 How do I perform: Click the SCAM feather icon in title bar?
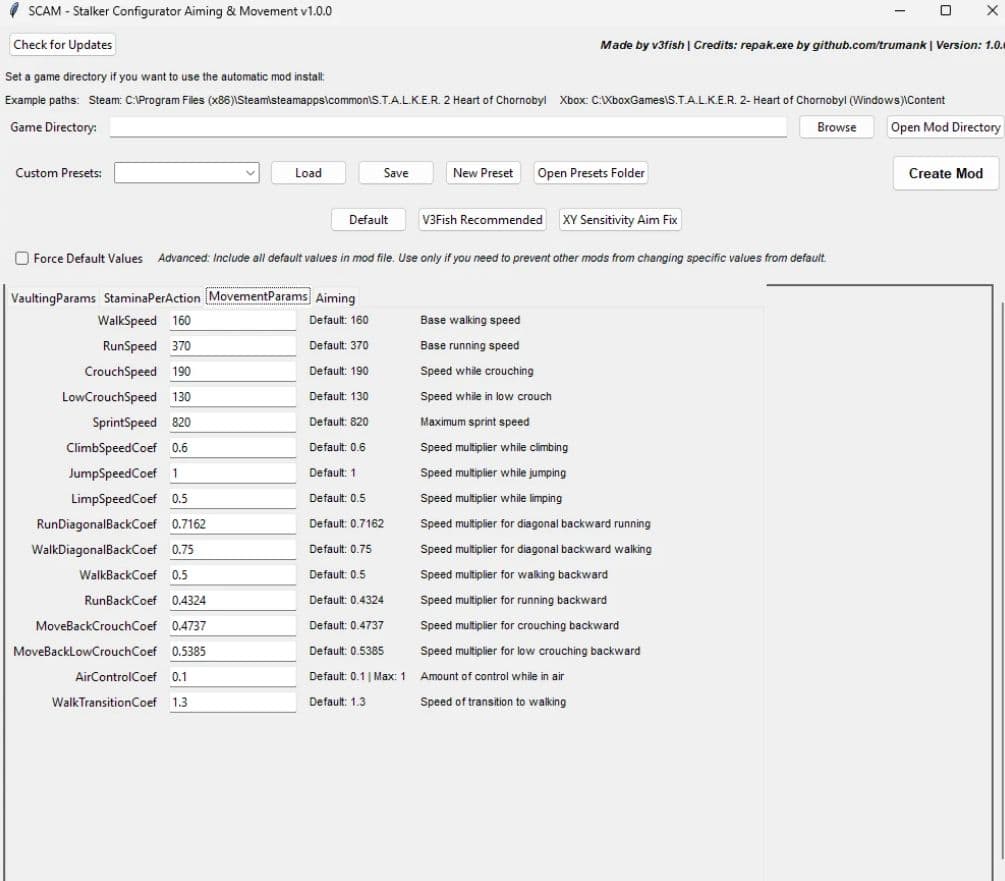tap(13, 11)
